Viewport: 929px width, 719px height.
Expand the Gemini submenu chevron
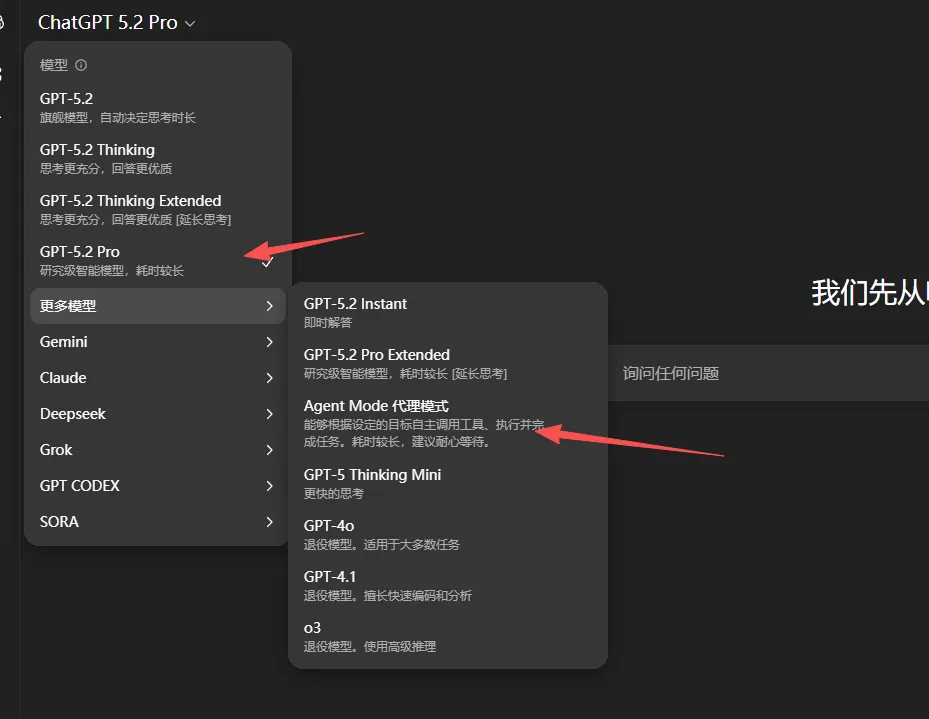[269, 342]
